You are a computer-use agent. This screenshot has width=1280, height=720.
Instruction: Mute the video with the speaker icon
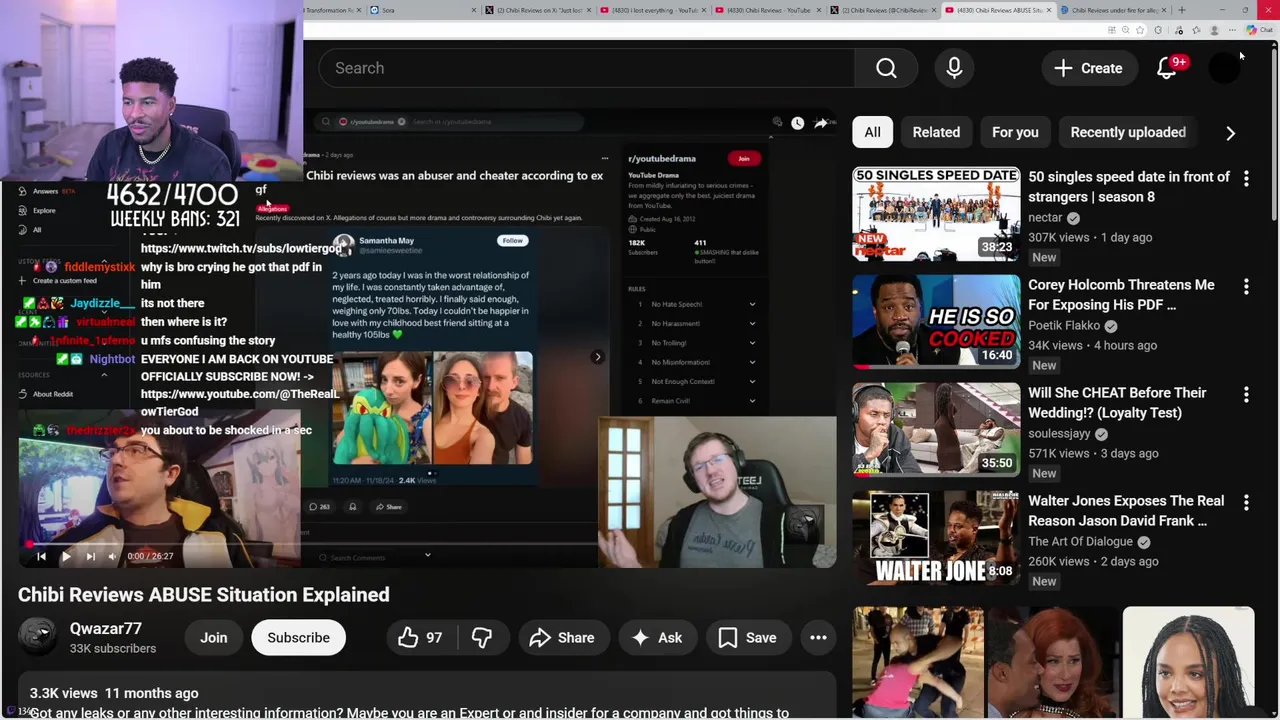coord(112,556)
